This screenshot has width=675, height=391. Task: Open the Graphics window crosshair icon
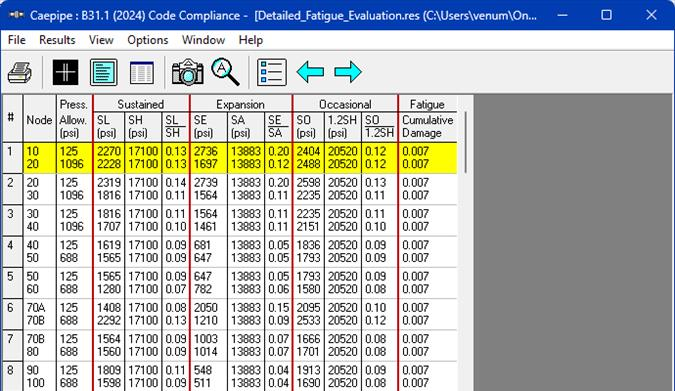click(65, 72)
